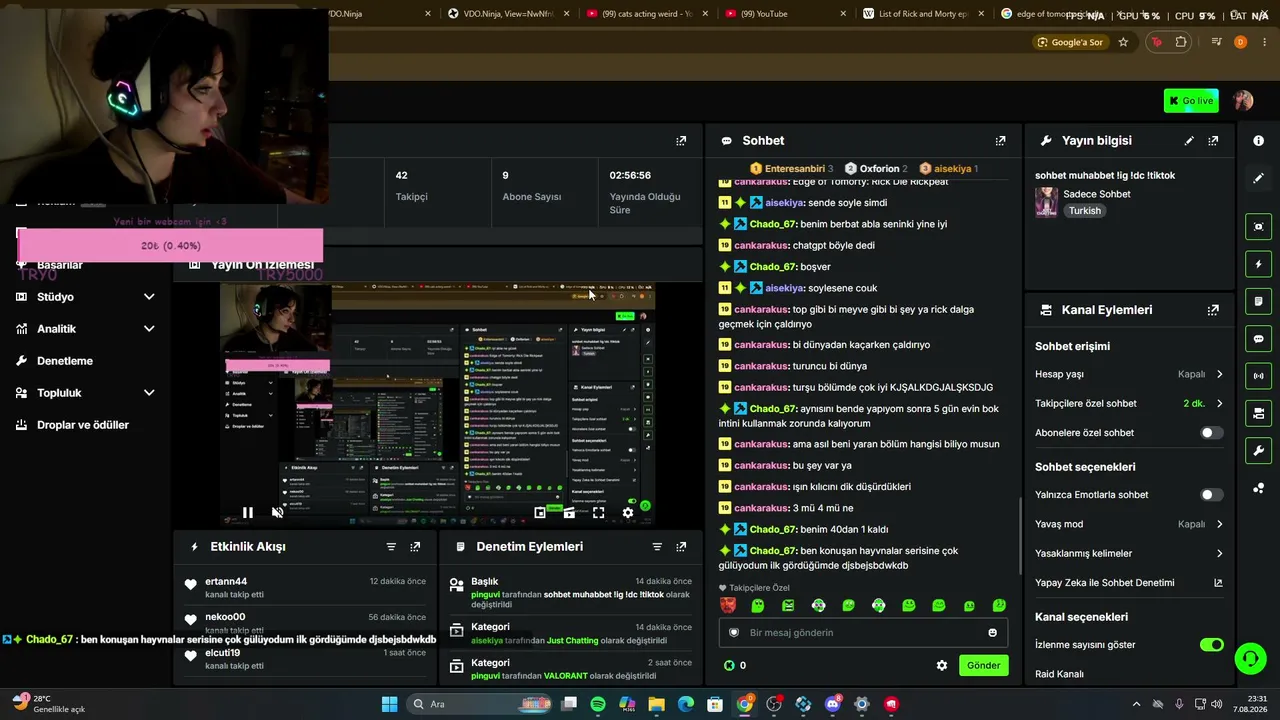The image size is (1280, 720).
Task: Pop out the Denetim Eylemleri panel
Action: [x=681, y=547]
